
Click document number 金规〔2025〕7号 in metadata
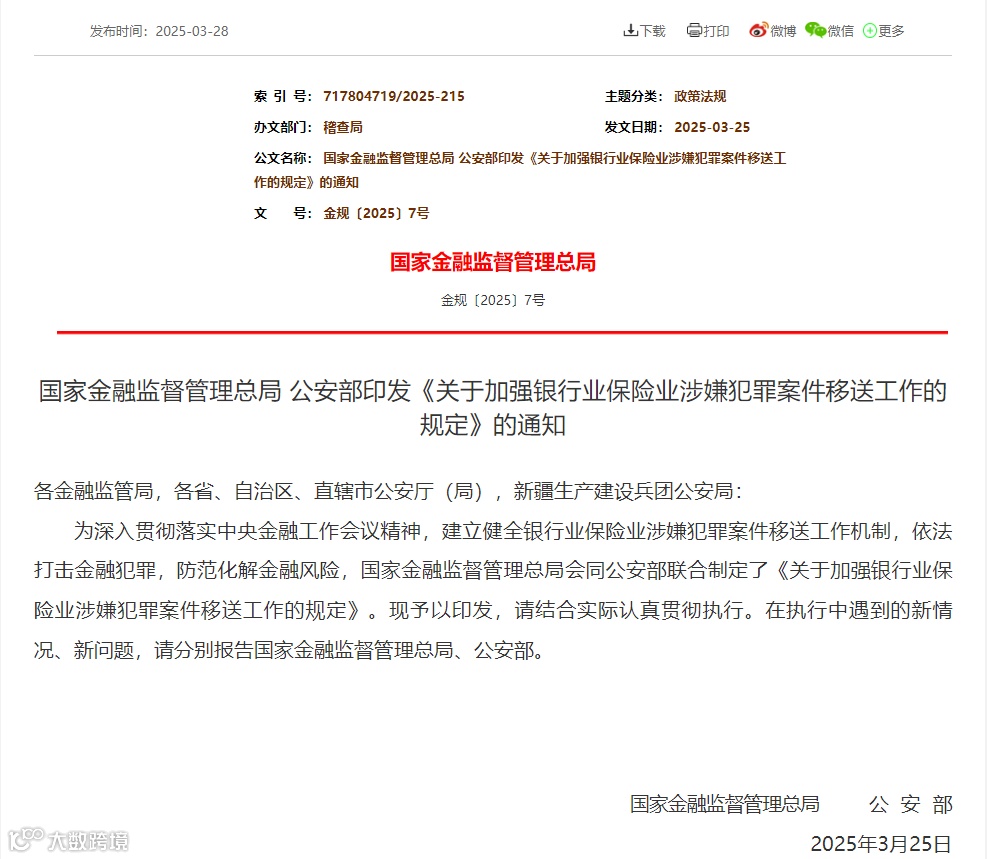(376, 213)
